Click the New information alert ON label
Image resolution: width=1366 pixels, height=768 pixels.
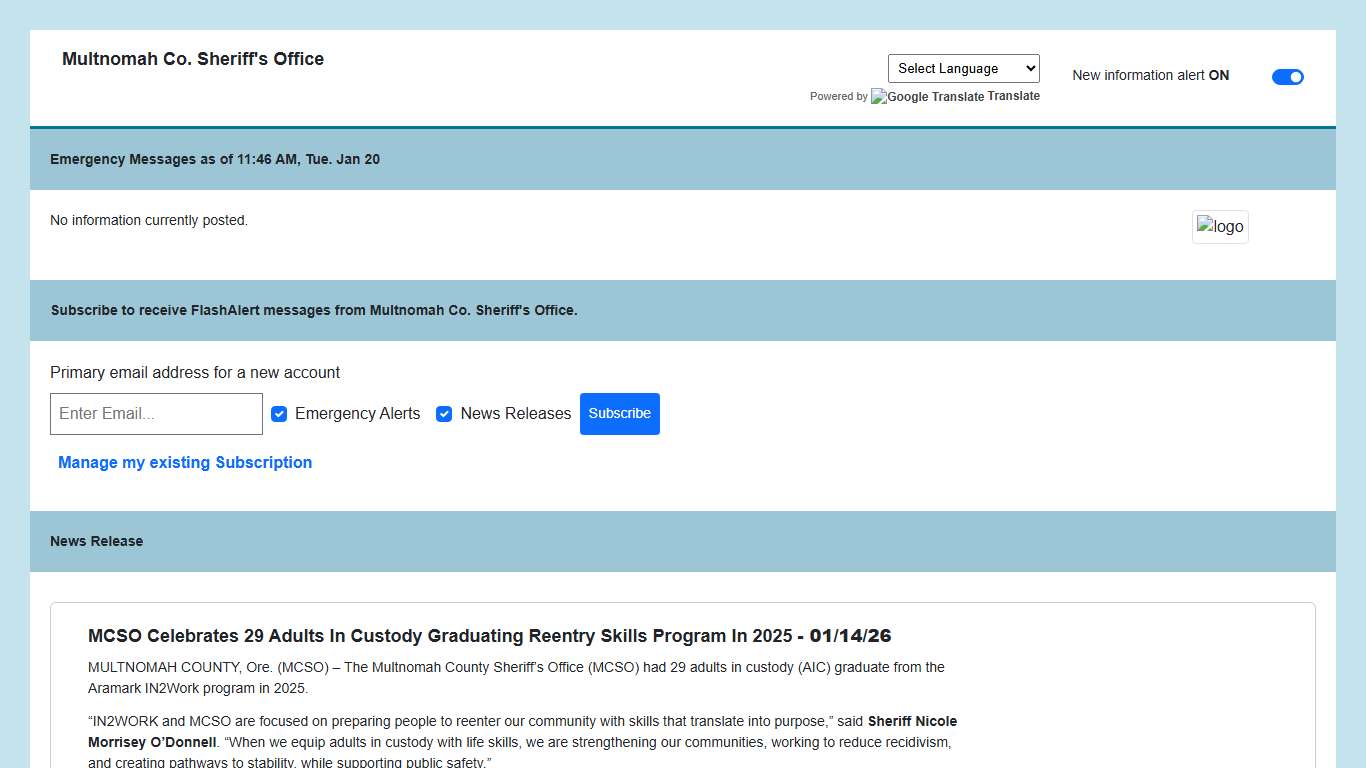1150,75
